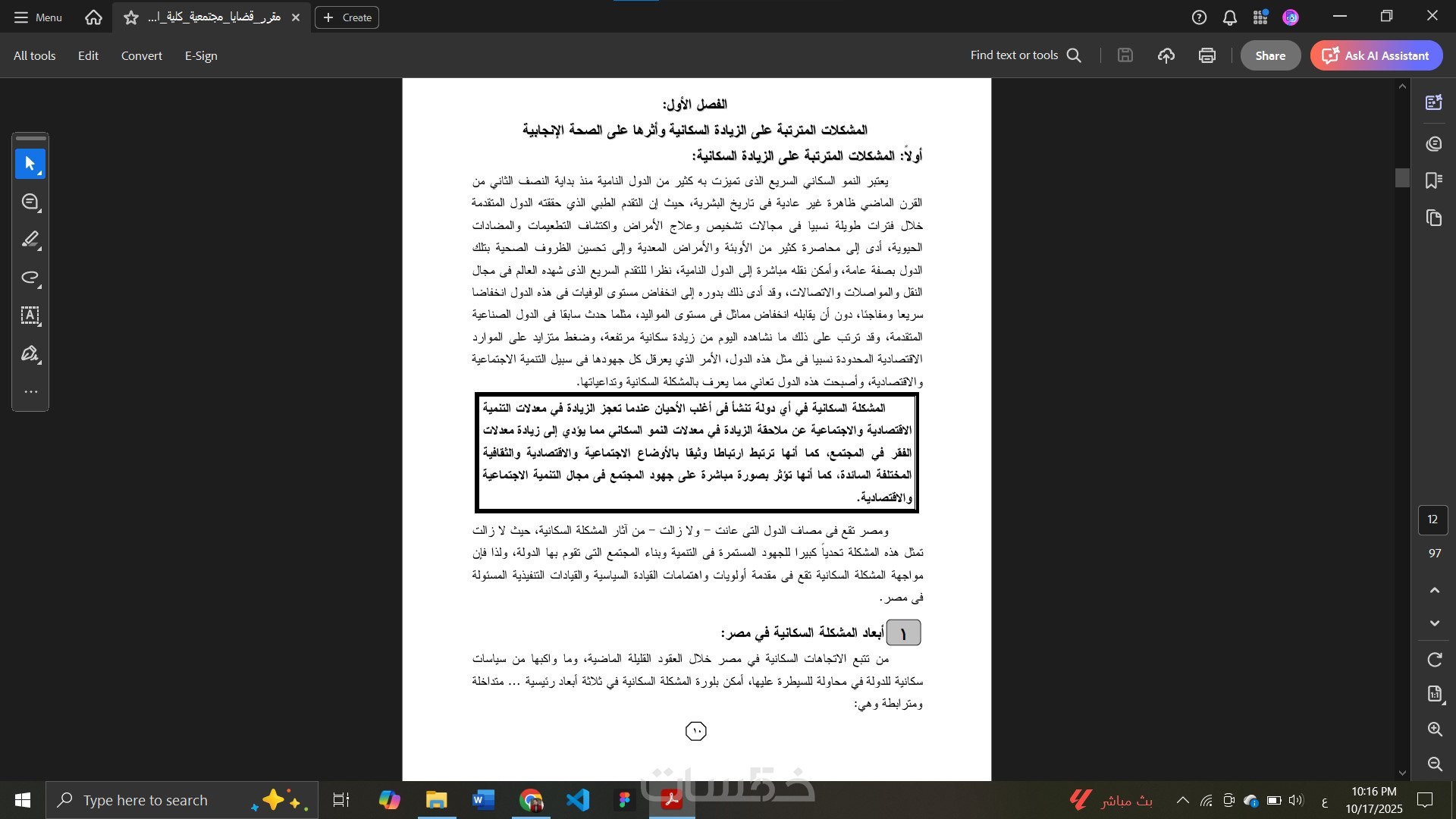Go to next page down chevron
This screenshot has width=1456, height=819.
1434,623
